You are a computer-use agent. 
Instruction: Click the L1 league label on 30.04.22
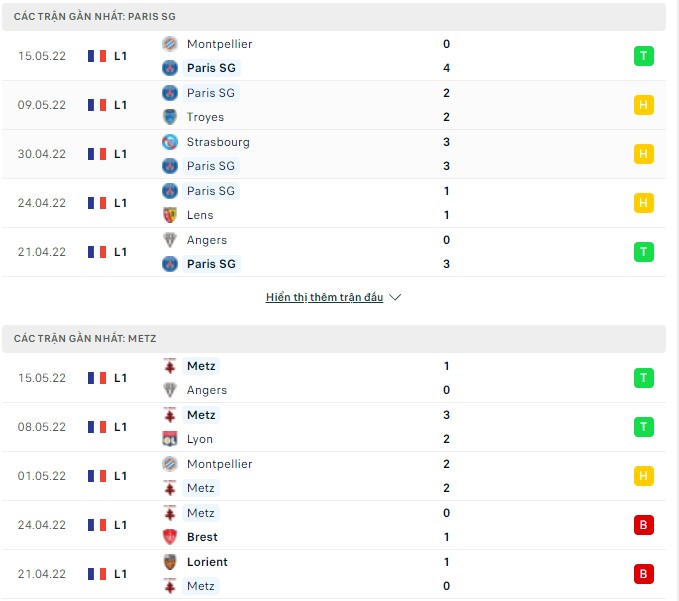[120, 154]
